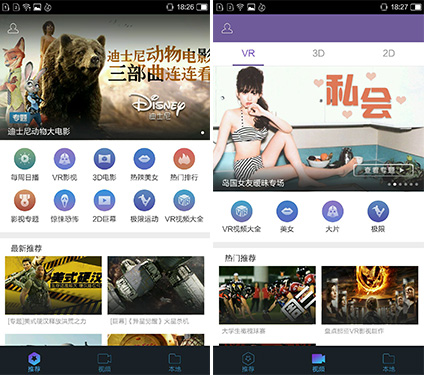The width and height of the screenshot is (424, 375).
Task: Select the 惊悚恐怖 mask icon
Action: [65, 200]
